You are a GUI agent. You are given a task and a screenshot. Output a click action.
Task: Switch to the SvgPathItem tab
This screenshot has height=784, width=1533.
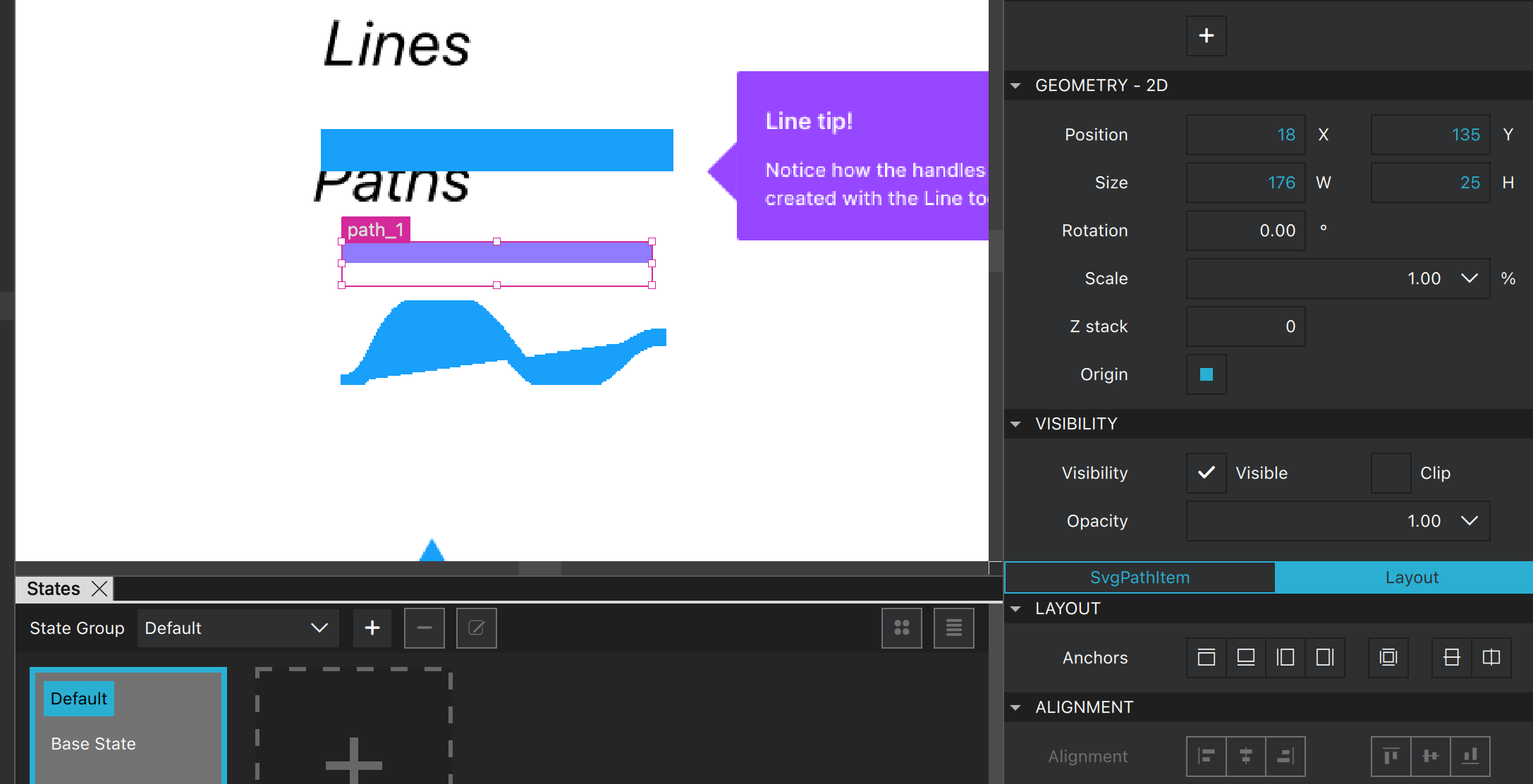coord(1140,577)
